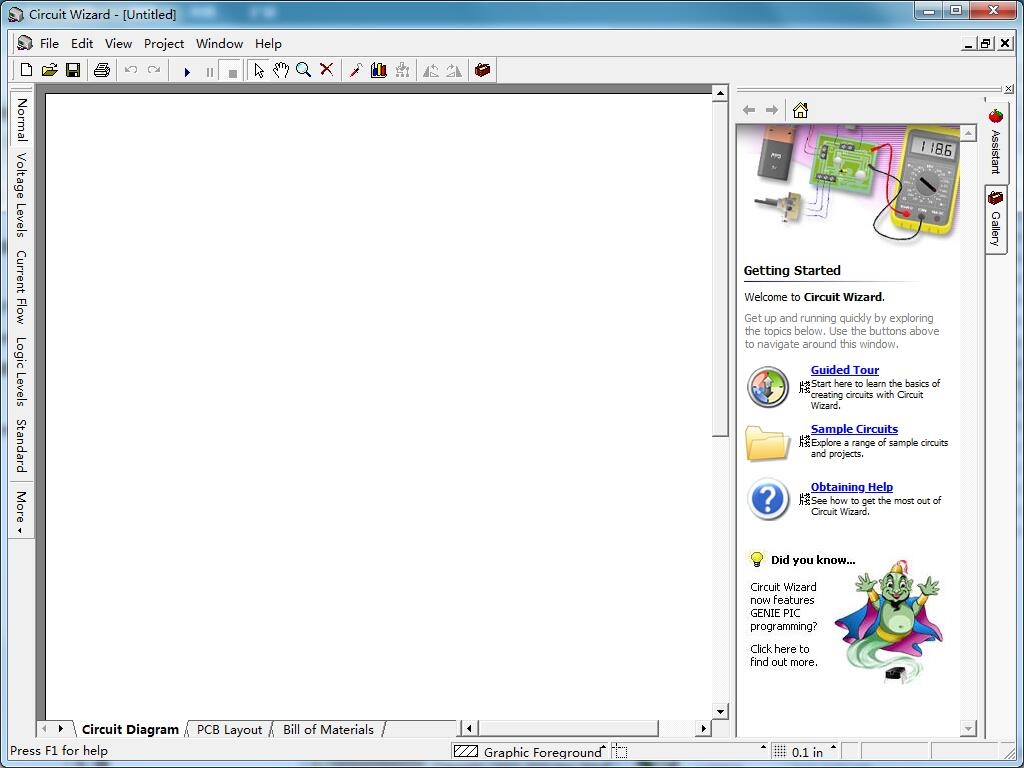1024x768 pixels.
Task: Select the magnifying glass zoom tool
Action: point(304,70)
